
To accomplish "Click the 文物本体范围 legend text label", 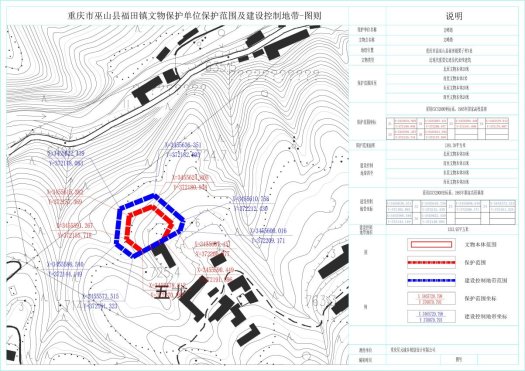I will 480,245.
